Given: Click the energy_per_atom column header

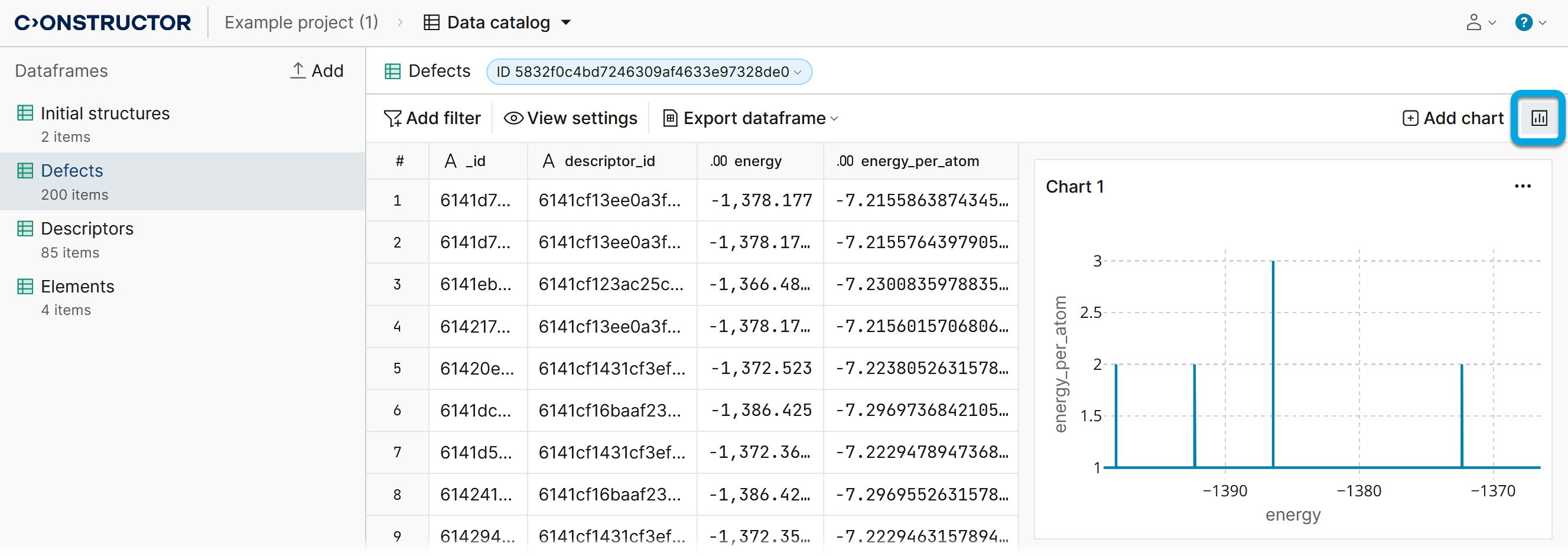Looking at the screenshot, I should [x=919, y=161].
